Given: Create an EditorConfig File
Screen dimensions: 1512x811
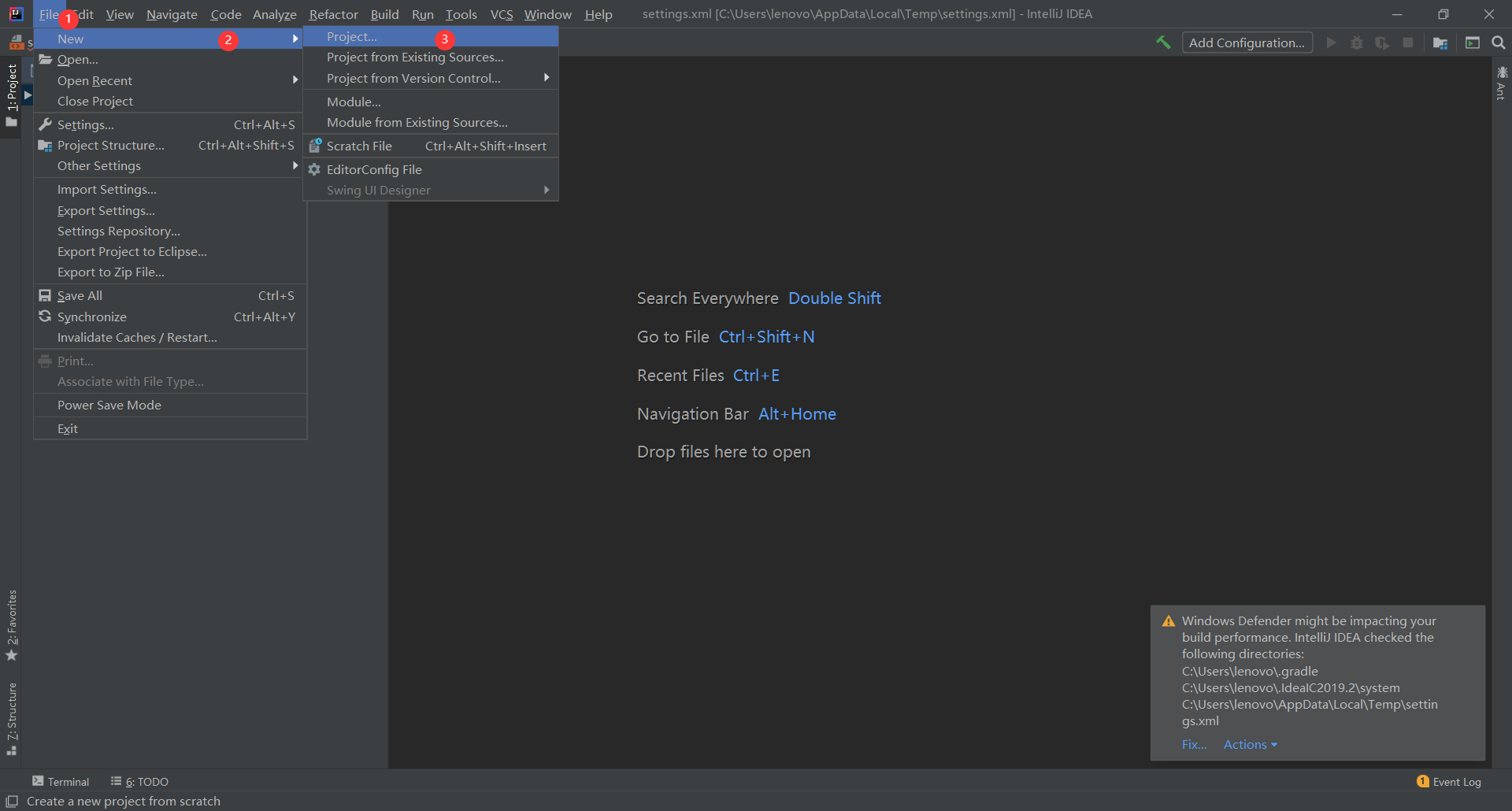Looking at the screenshot, I should 431,170.
